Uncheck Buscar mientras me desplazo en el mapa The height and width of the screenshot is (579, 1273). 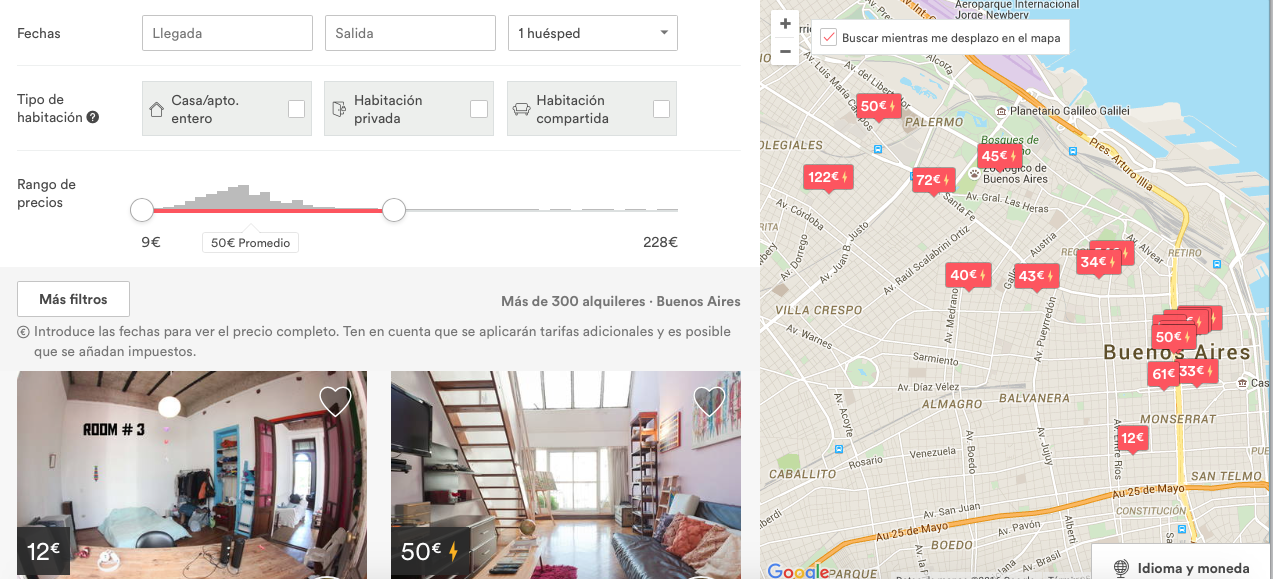(x=828, y=38)
